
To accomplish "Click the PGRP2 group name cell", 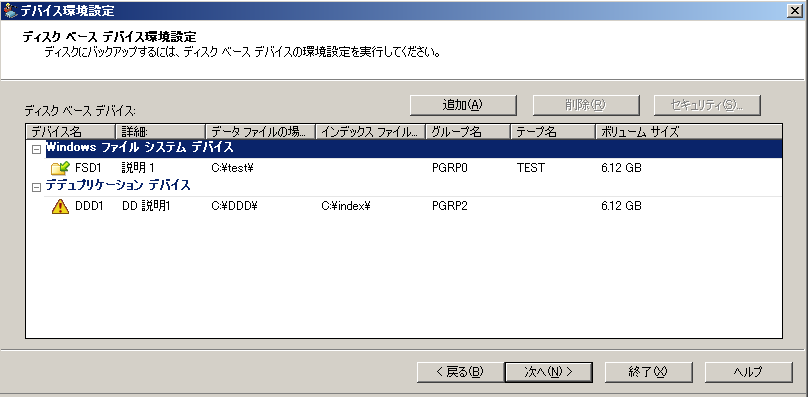I will tap(449, 207).
